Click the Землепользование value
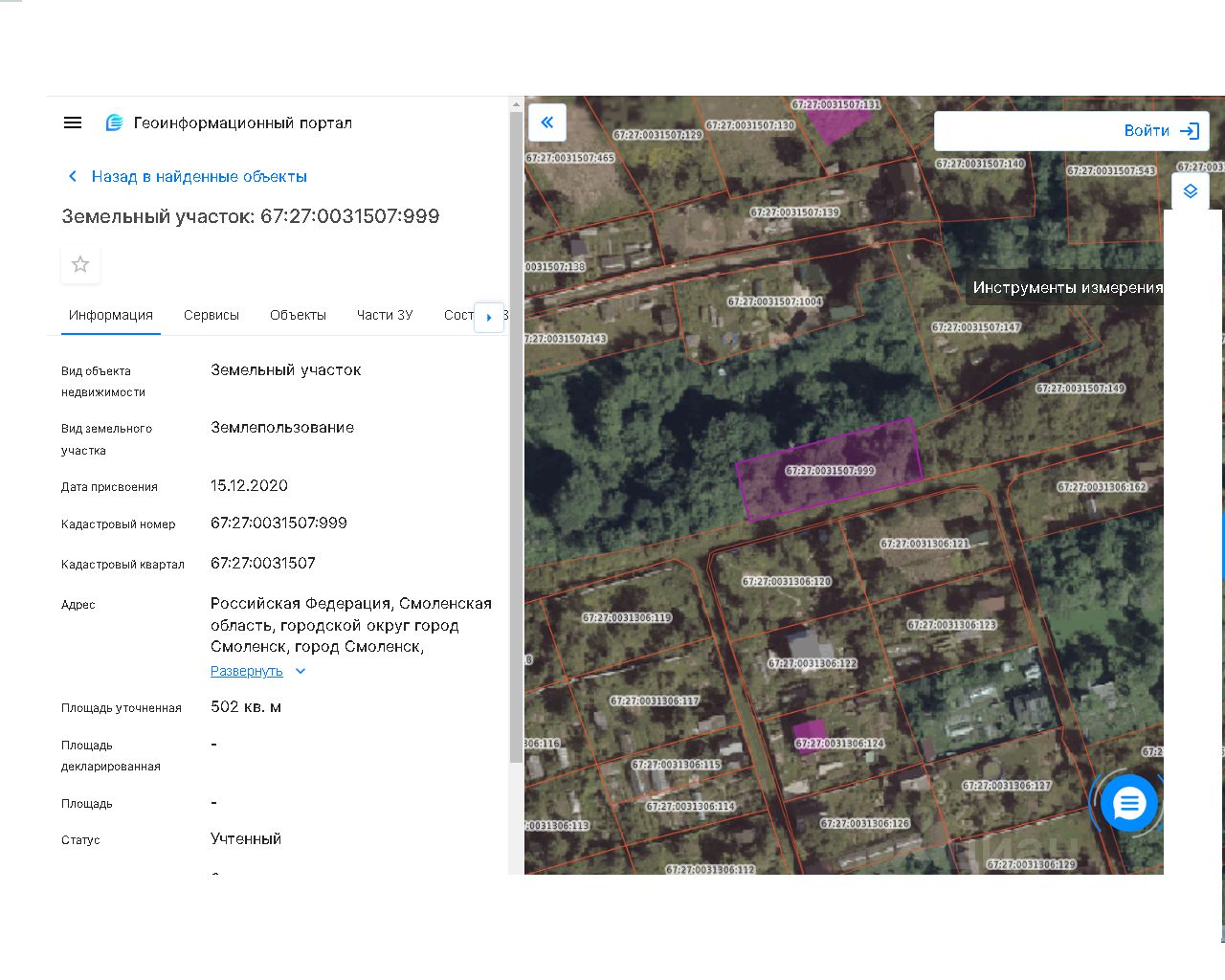This screenshot has width=1225, height=980. pyautogui.click(x=282, y=428)
